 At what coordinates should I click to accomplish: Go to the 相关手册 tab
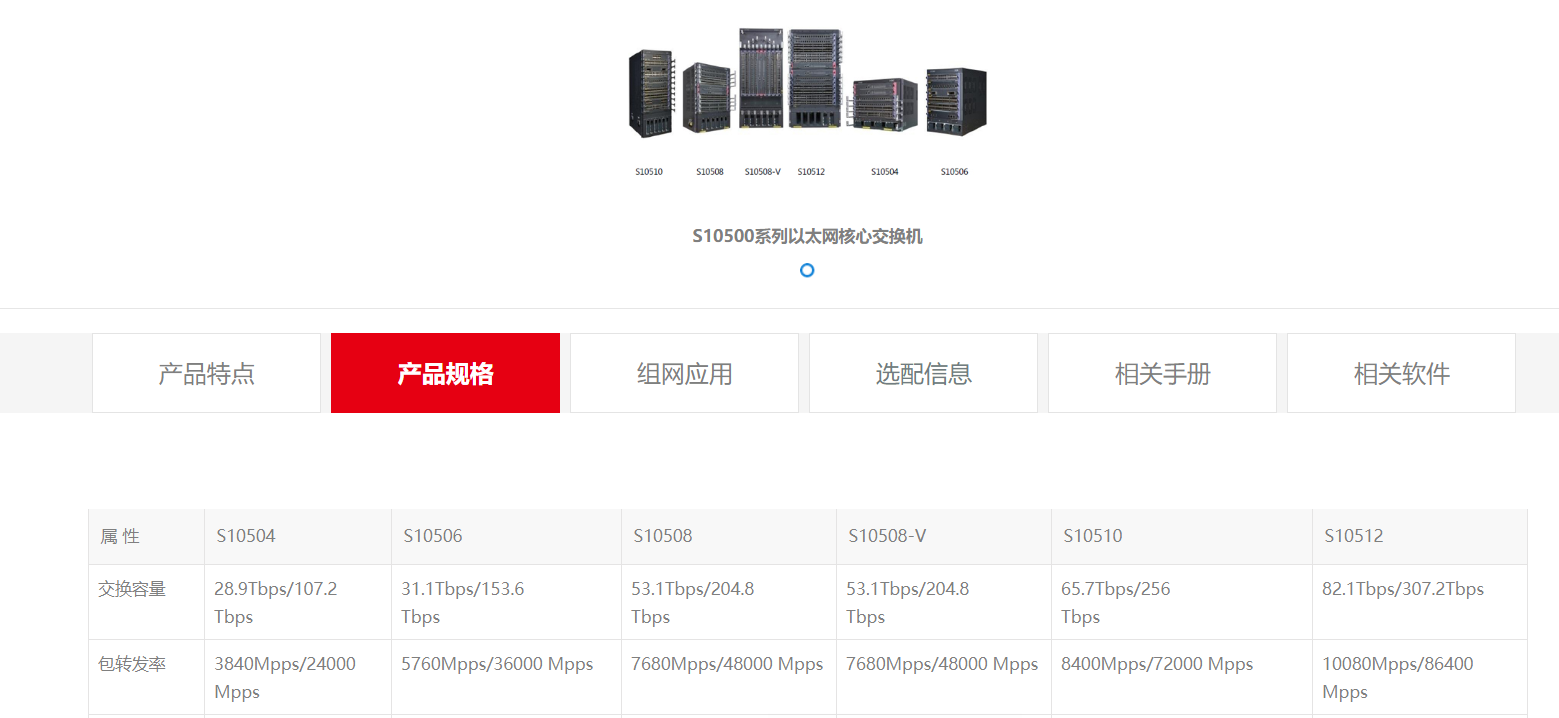click(x=1162, y=373)
